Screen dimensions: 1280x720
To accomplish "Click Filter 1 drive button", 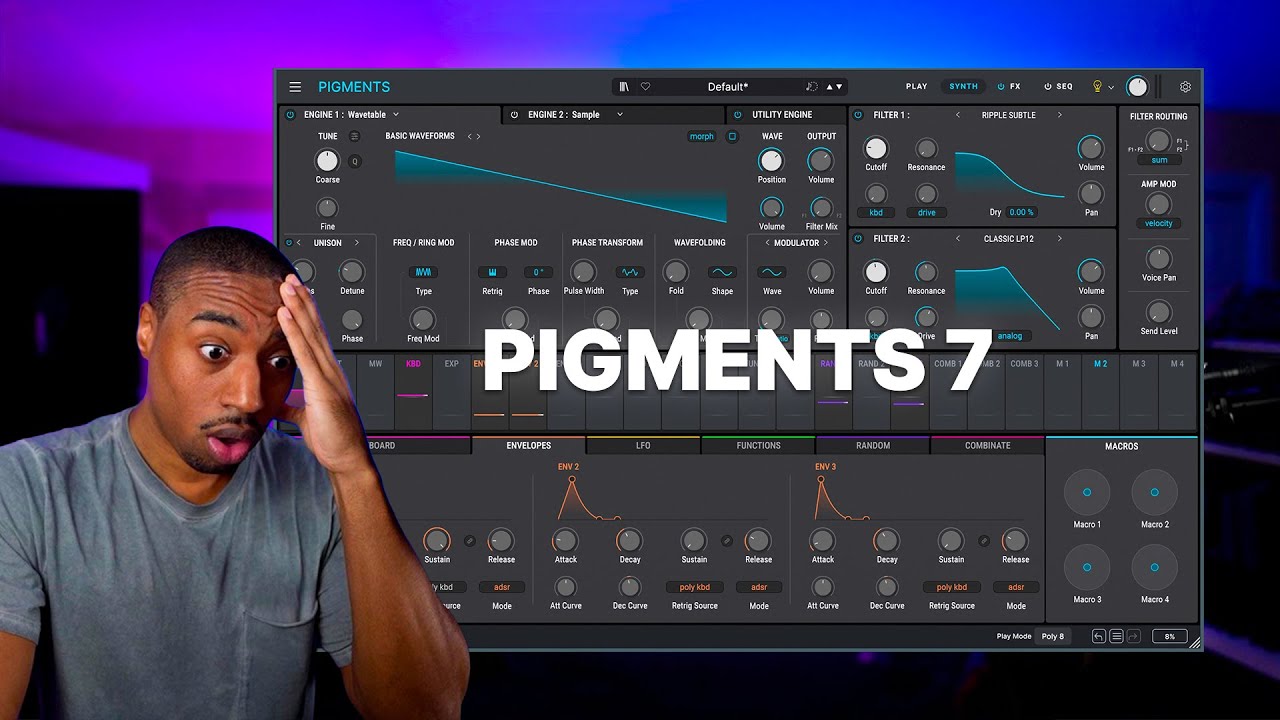I will point(926,213).
